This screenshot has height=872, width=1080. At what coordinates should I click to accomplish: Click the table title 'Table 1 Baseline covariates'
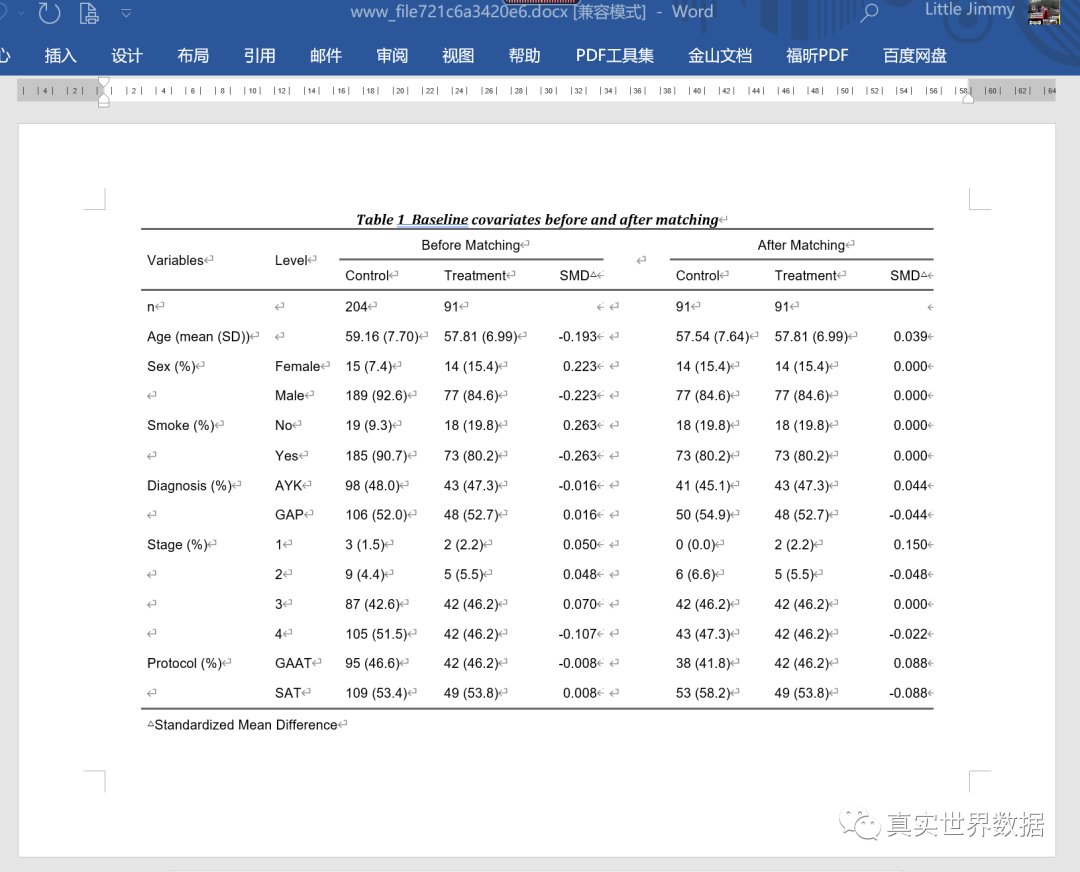click(537, 220)
